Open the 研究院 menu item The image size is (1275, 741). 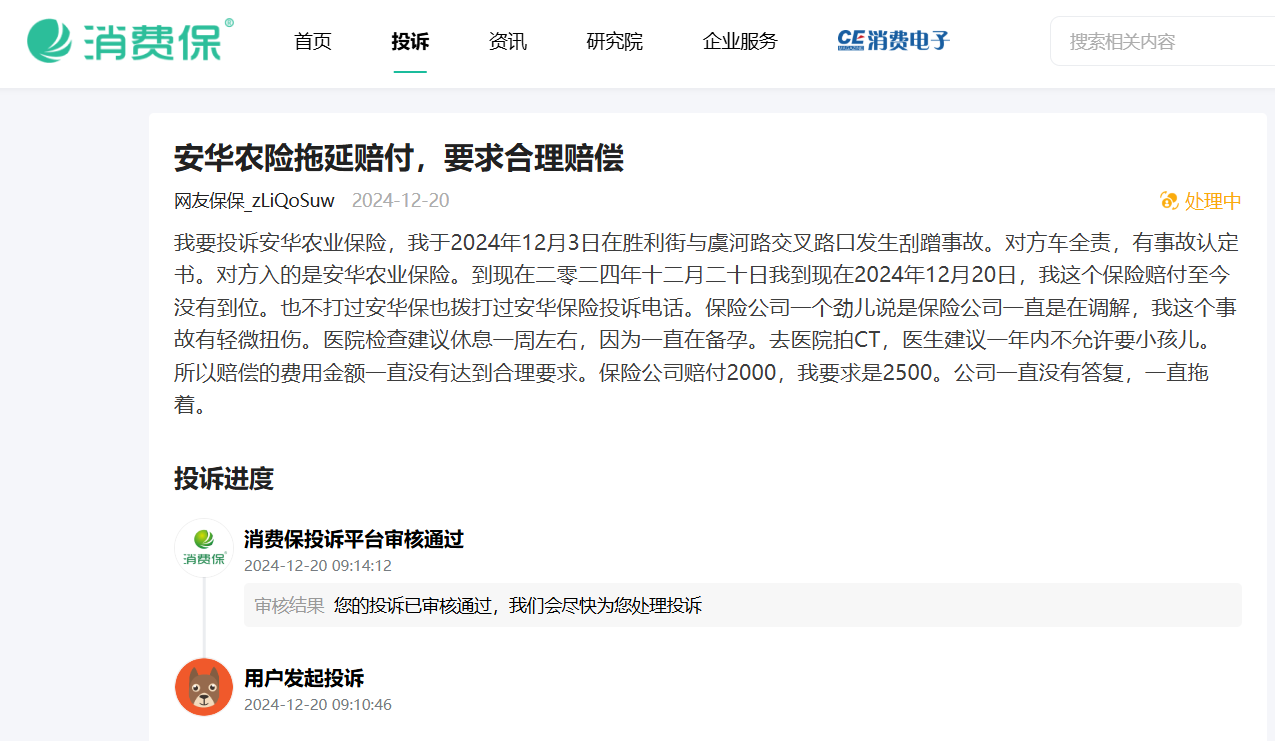(x=615, y=41)
